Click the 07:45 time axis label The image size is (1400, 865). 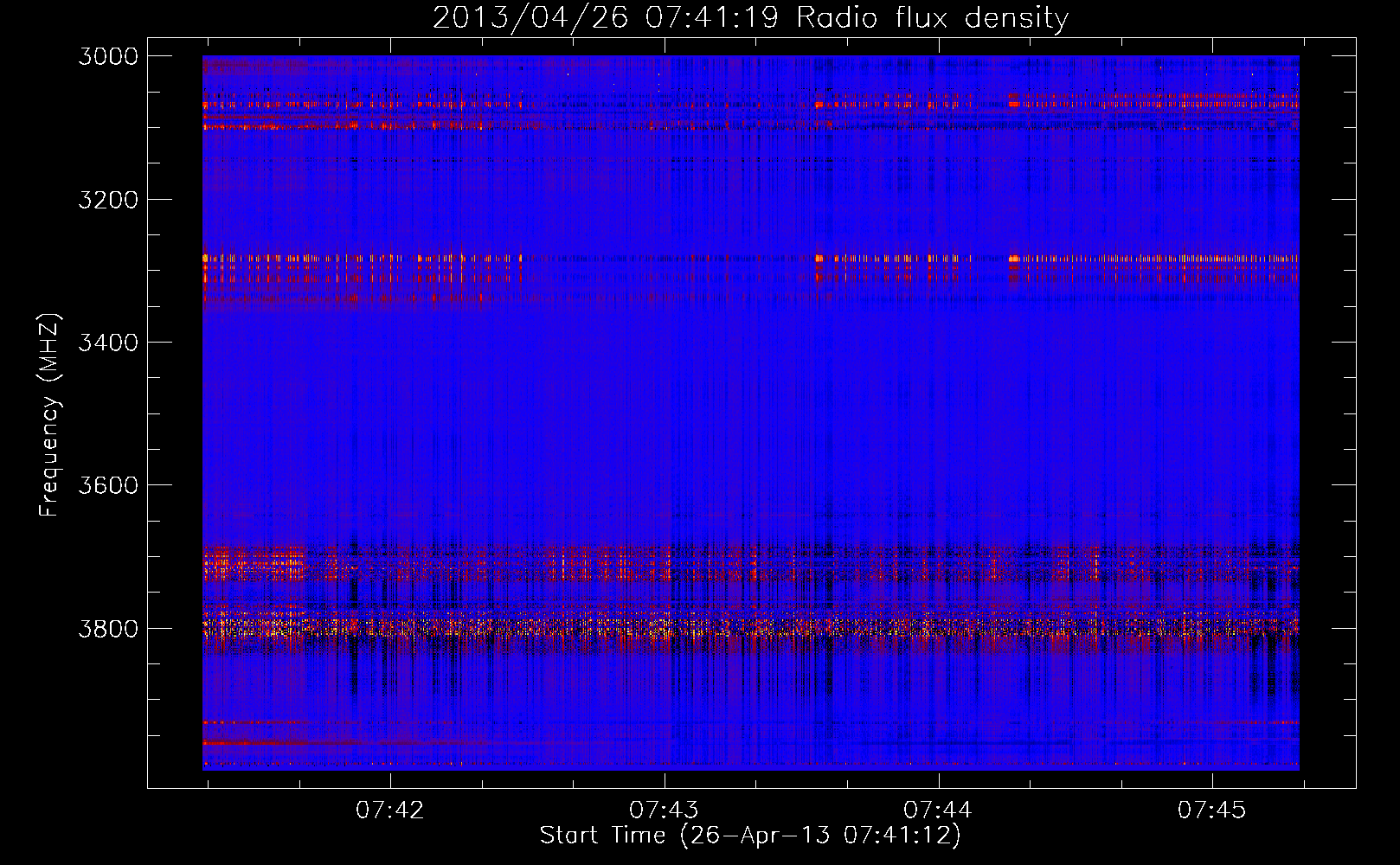pyautogui.click(x=1212, y=810)
